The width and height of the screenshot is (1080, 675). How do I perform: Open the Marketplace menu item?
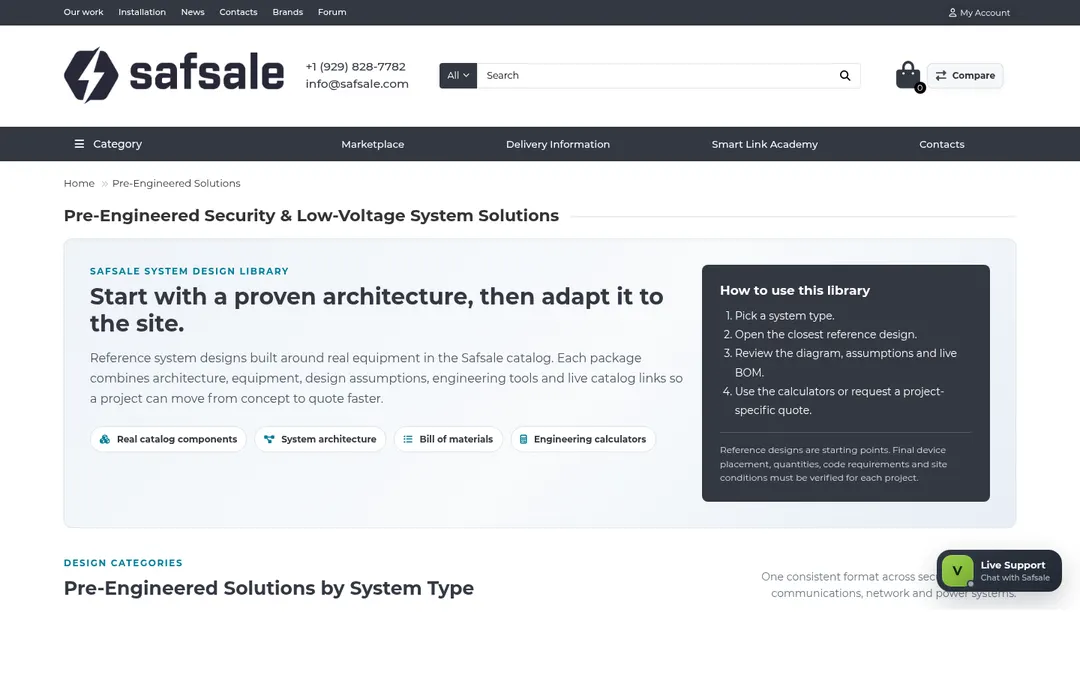coord(373,144)
